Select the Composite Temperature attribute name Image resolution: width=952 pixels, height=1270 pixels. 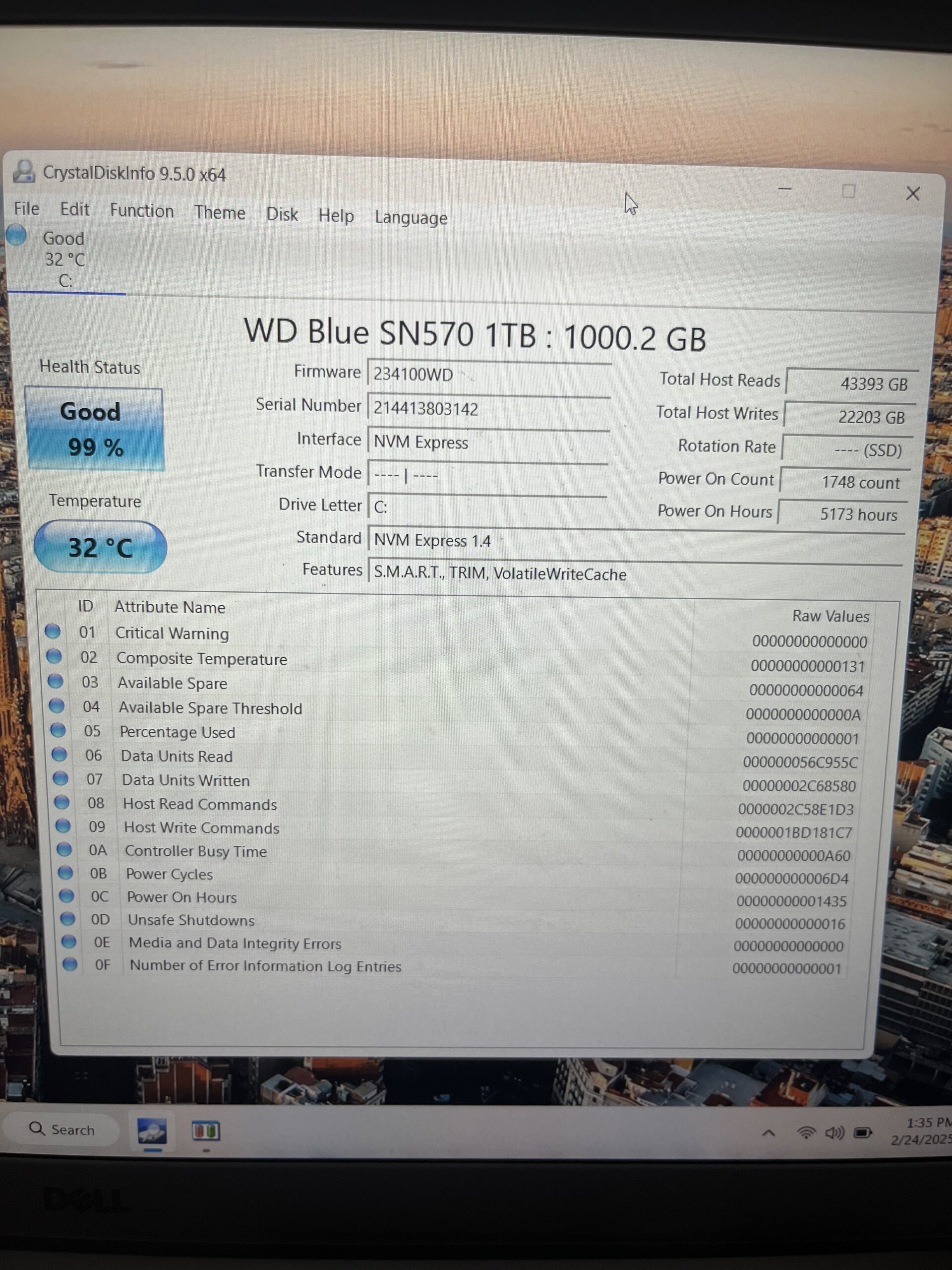tap(201, 658)
